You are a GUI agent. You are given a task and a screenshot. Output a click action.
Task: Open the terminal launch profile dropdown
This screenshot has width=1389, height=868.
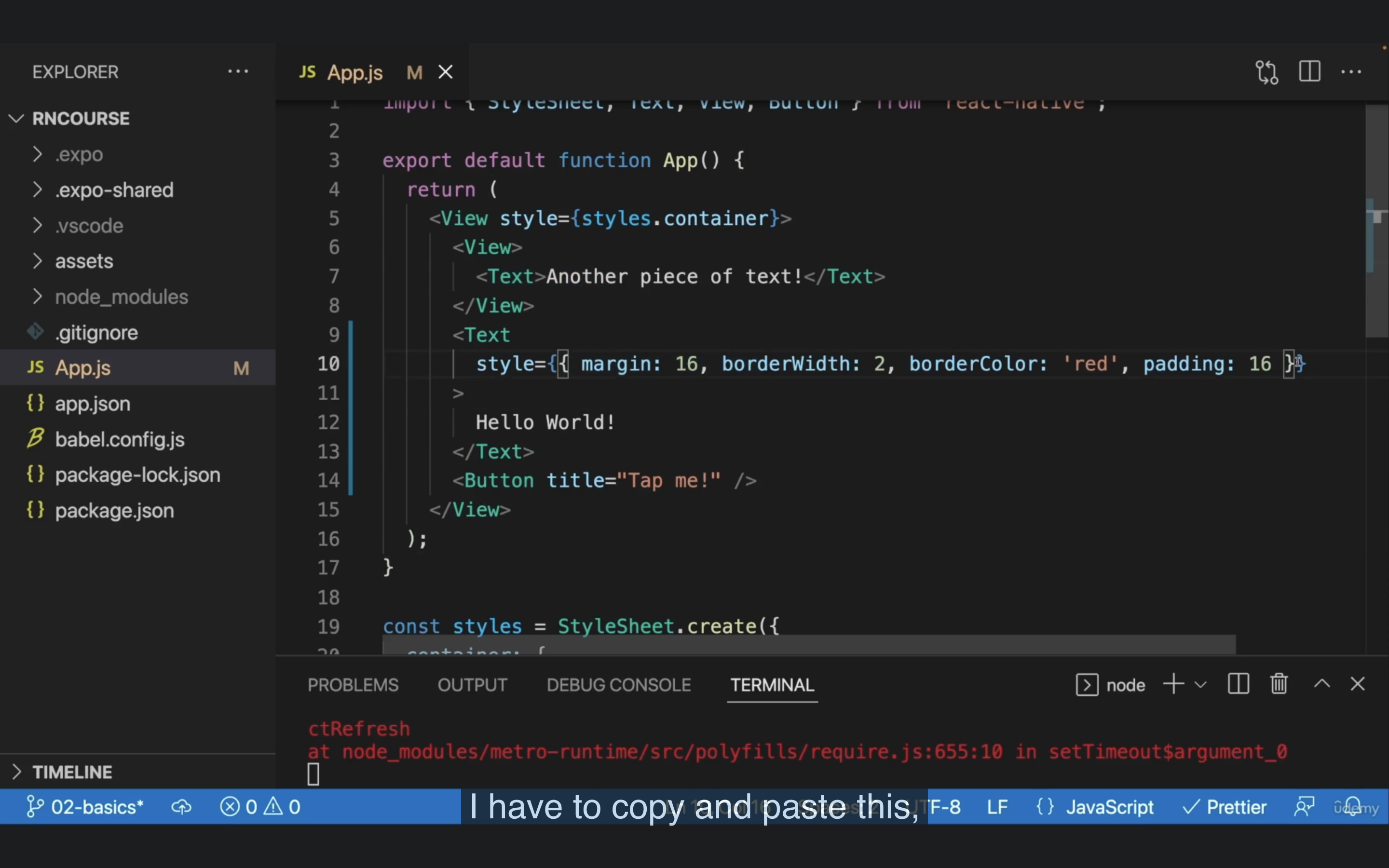[1200, 685]
